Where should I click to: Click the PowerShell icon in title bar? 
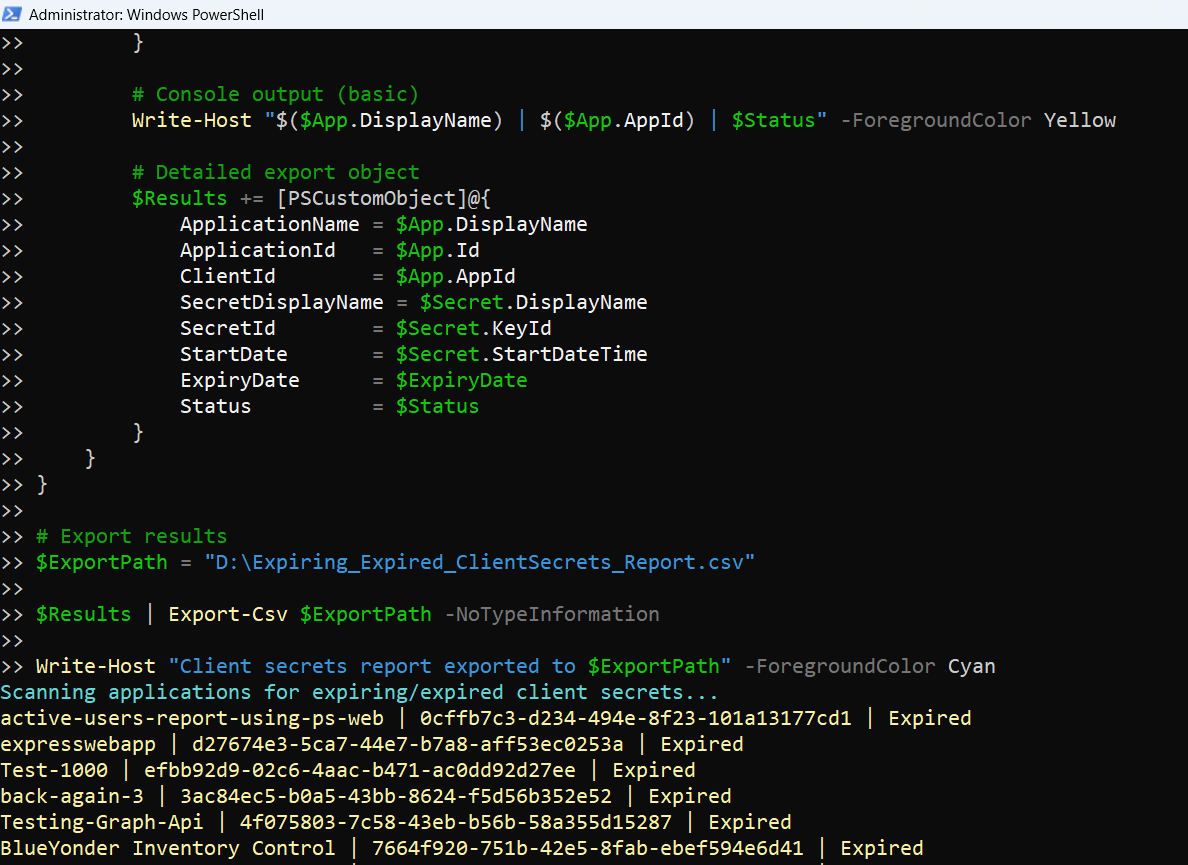pos(13,15)
